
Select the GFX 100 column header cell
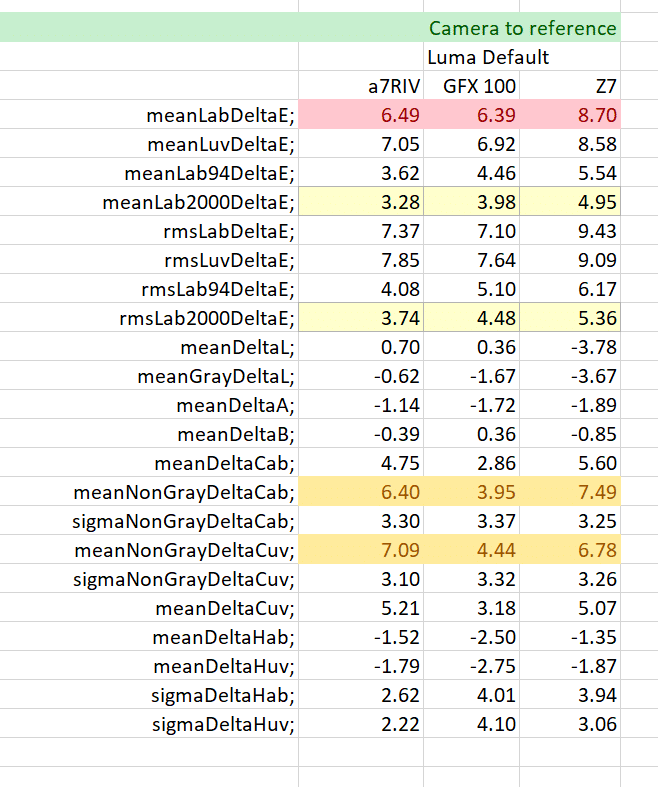[472, 86]
